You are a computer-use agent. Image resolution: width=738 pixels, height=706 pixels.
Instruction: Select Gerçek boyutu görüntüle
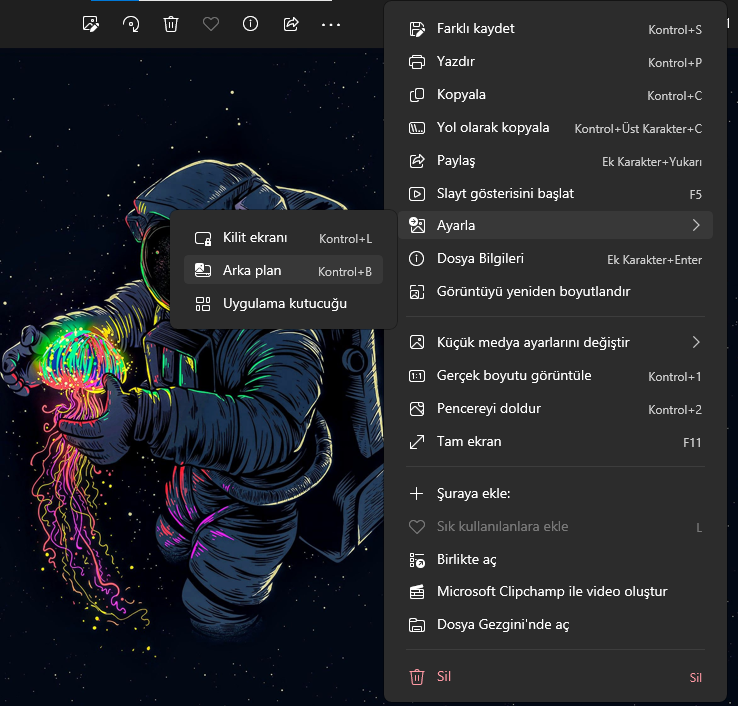(555, 376)
